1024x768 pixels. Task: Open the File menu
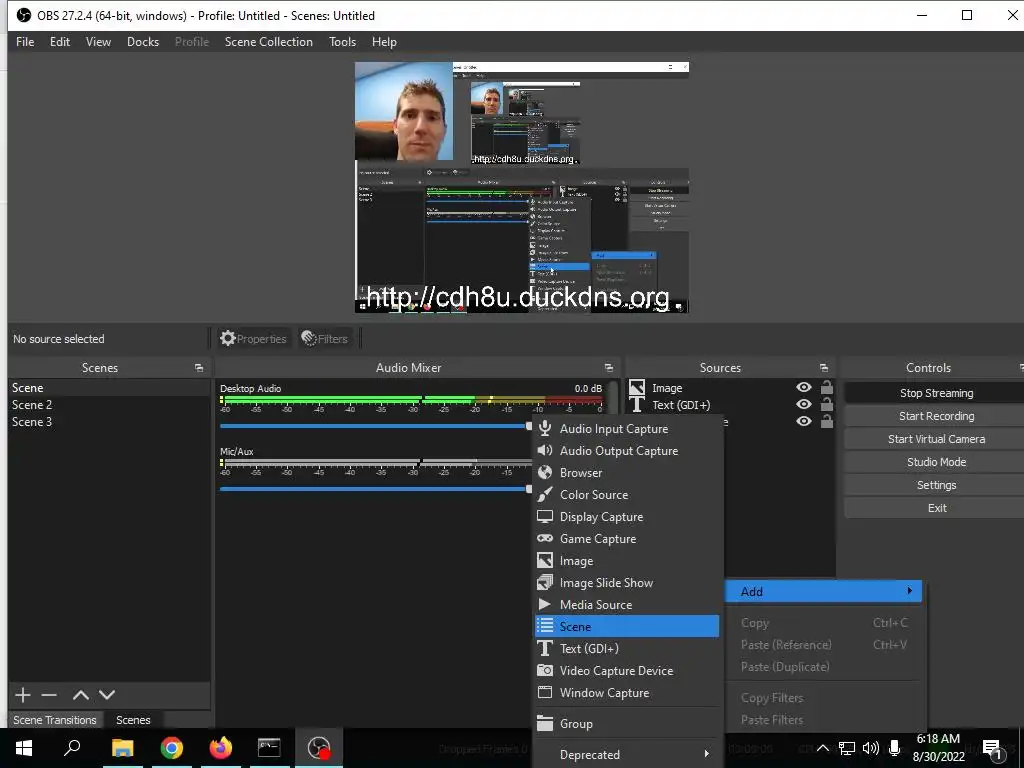click(25, 42)
